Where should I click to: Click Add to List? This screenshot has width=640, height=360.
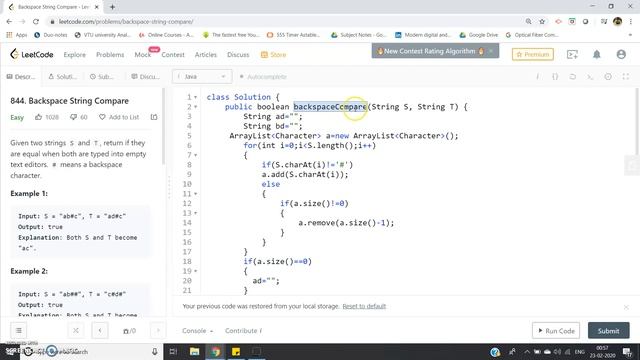[x=119, y=117]
